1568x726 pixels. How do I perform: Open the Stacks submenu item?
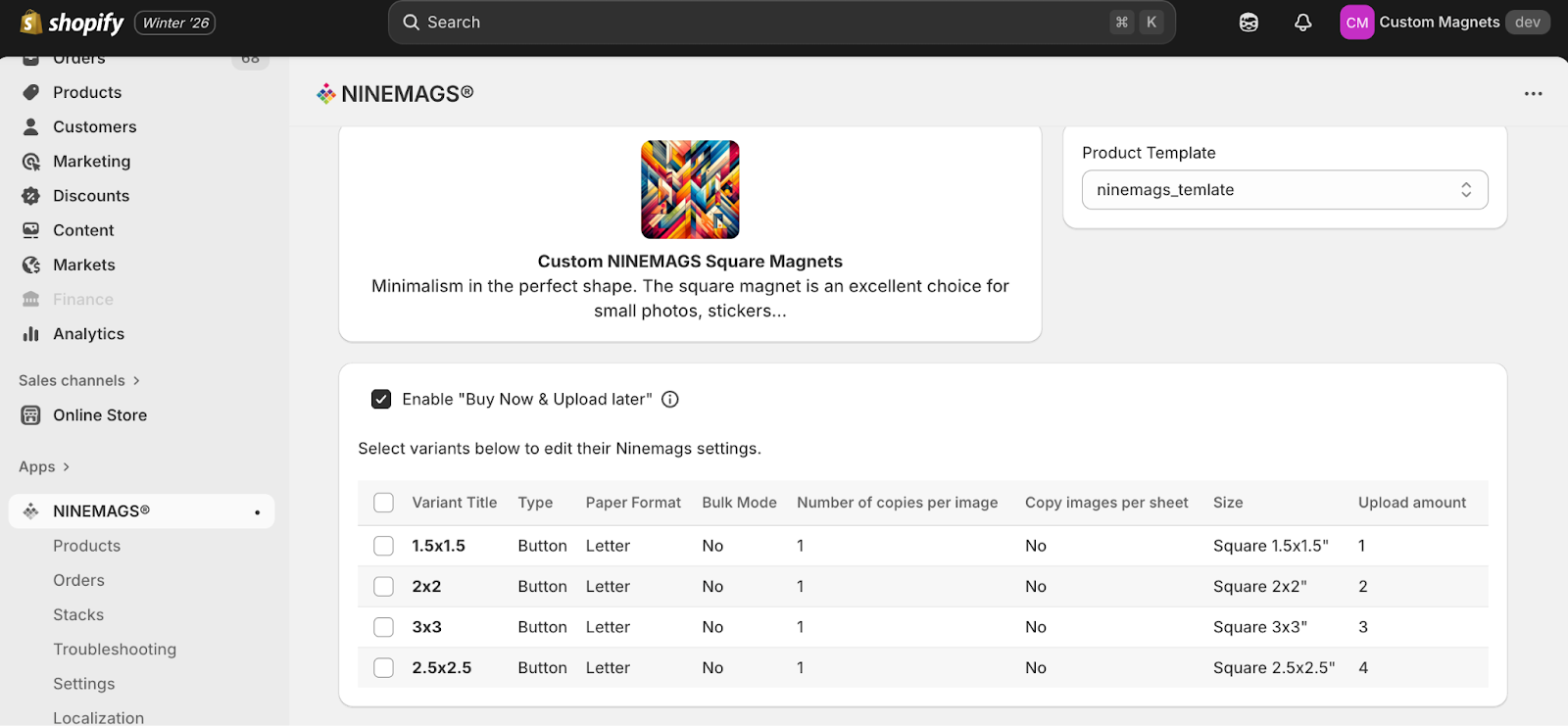click(x=78, y=615)
